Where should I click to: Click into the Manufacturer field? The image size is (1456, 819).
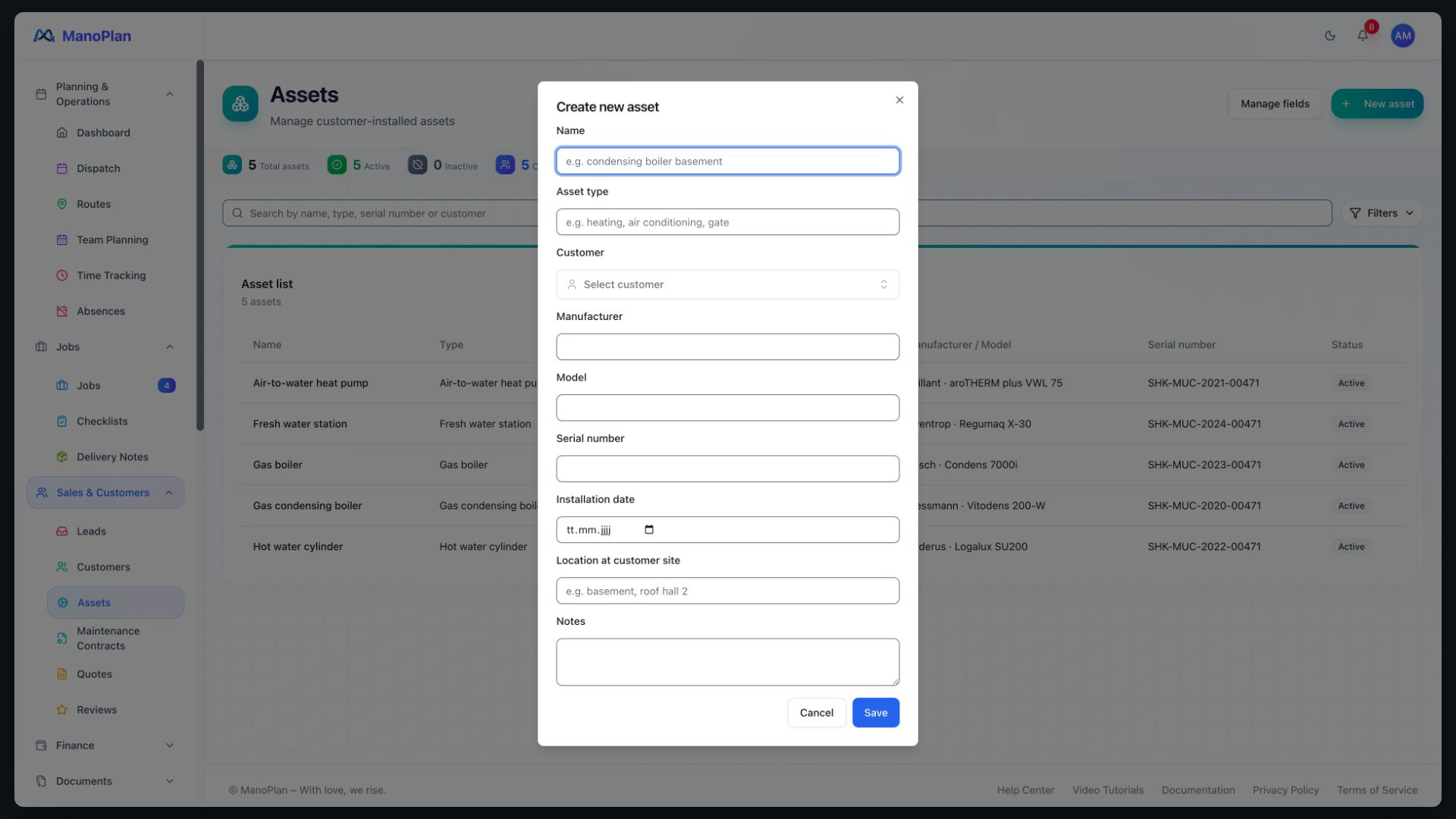[x=727, y=347]
